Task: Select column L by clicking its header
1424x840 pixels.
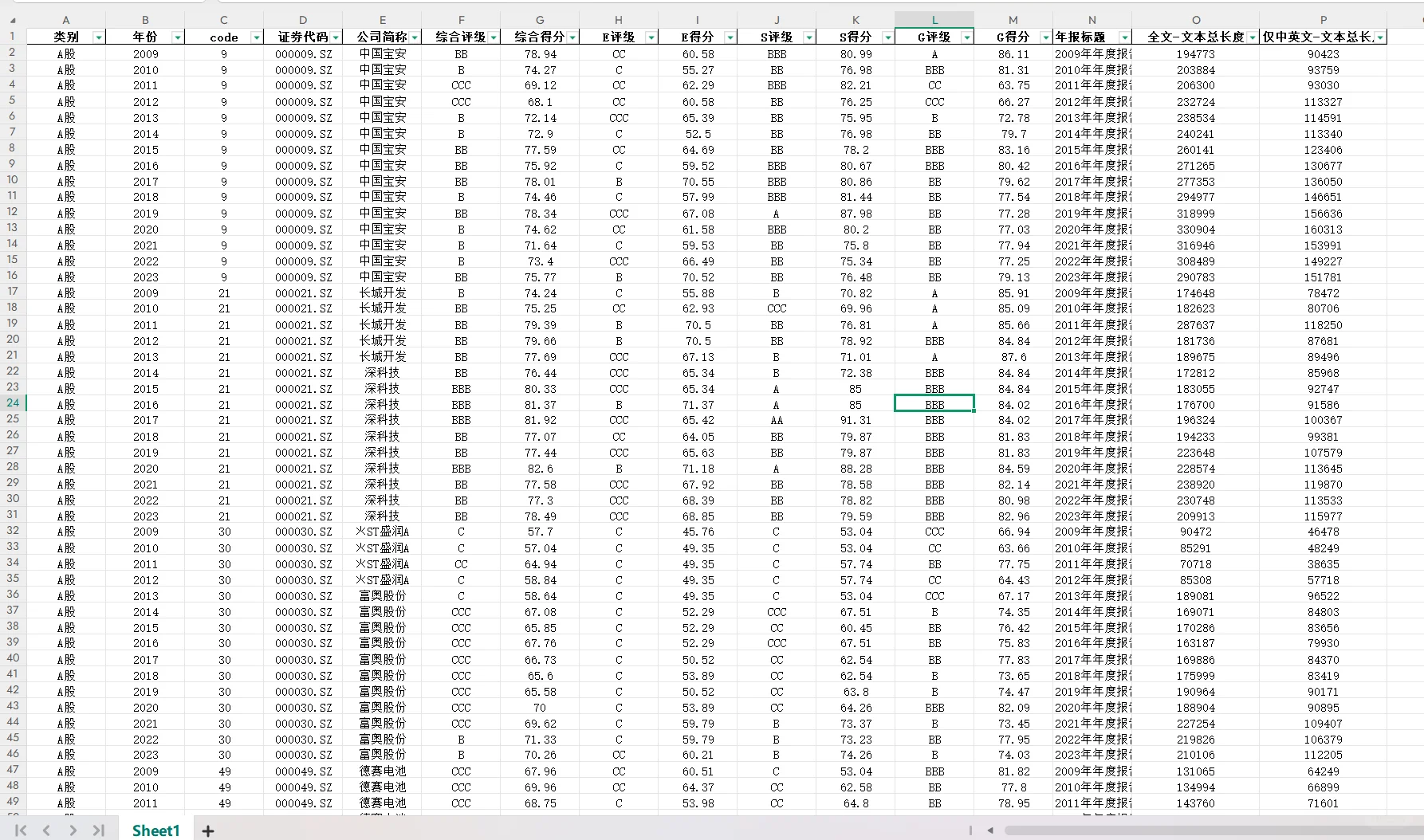Action: click(x=934, y=19)
